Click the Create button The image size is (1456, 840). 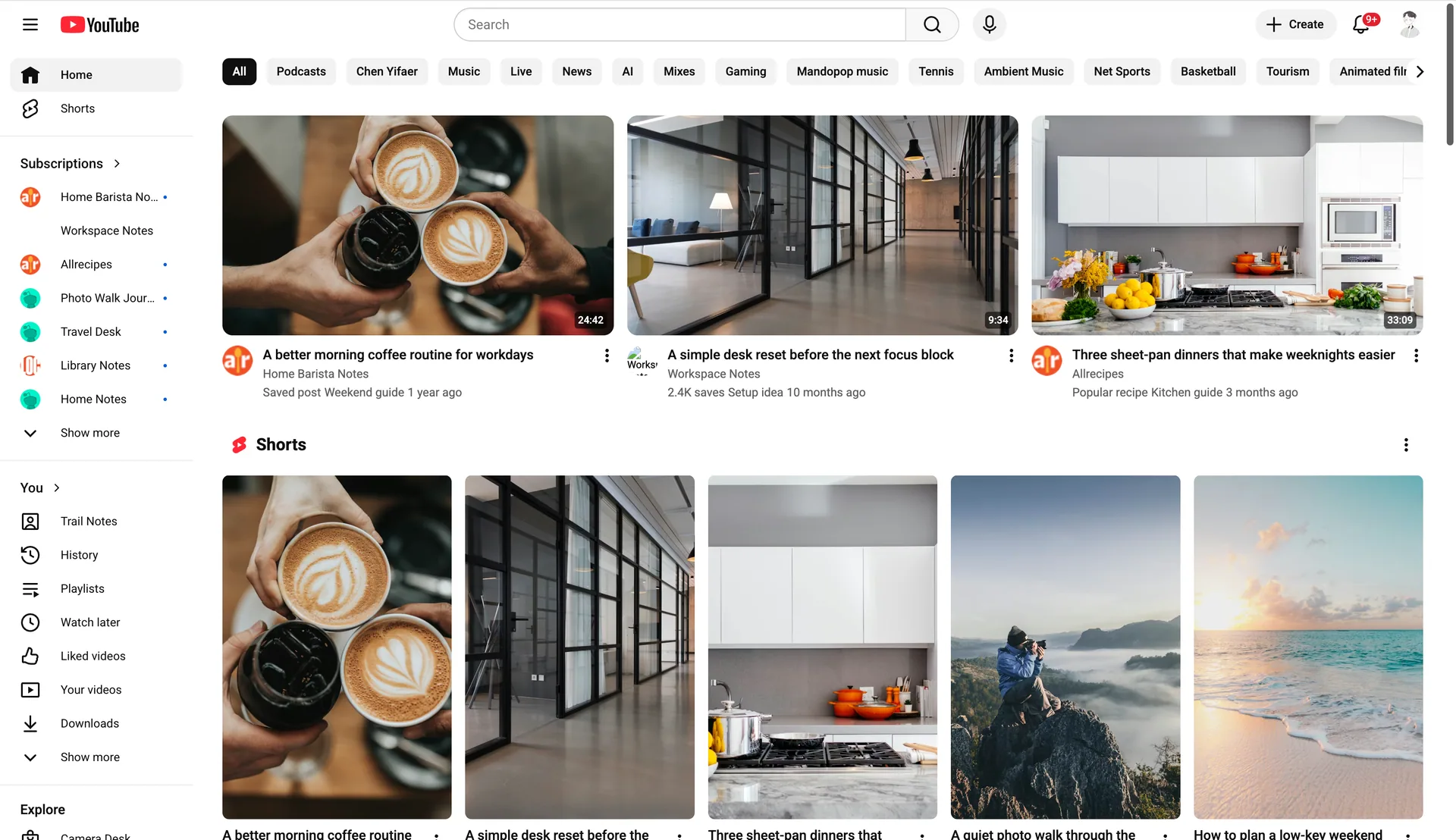[x=1295, y=24]
